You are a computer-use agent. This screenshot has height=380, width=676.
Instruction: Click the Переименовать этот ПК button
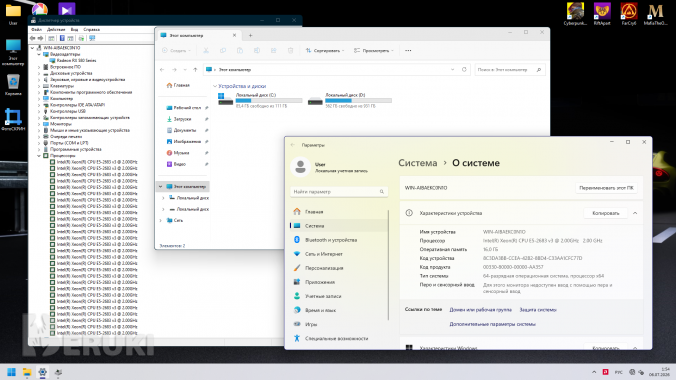(606, 188)
